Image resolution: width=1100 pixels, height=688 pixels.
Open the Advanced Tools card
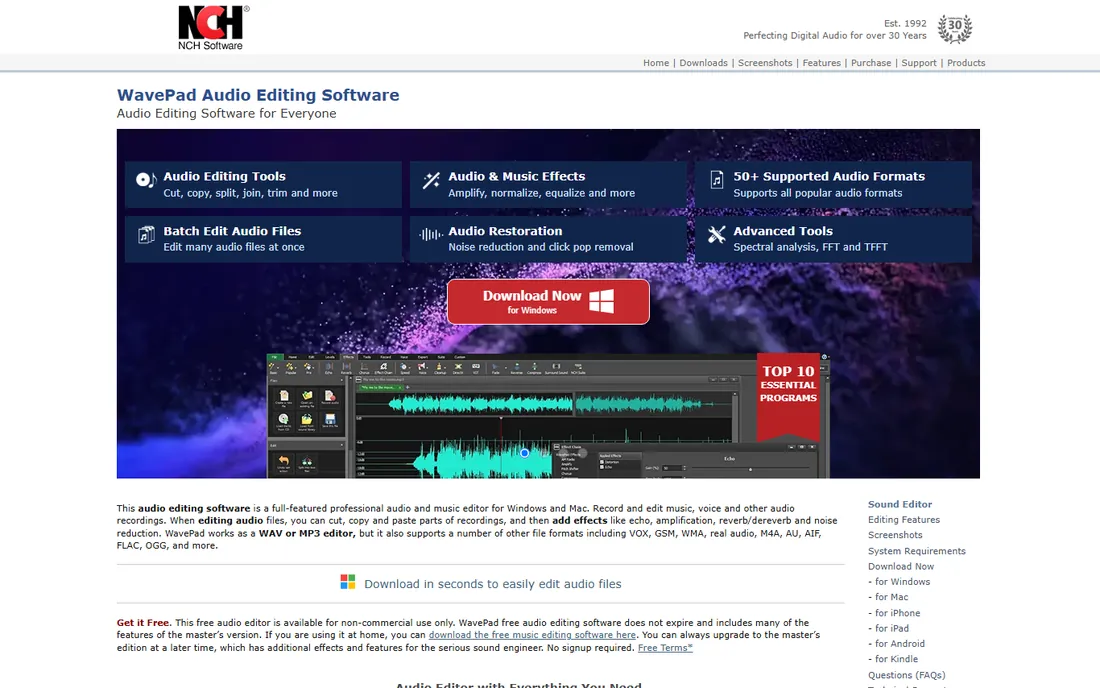point(833,239)
